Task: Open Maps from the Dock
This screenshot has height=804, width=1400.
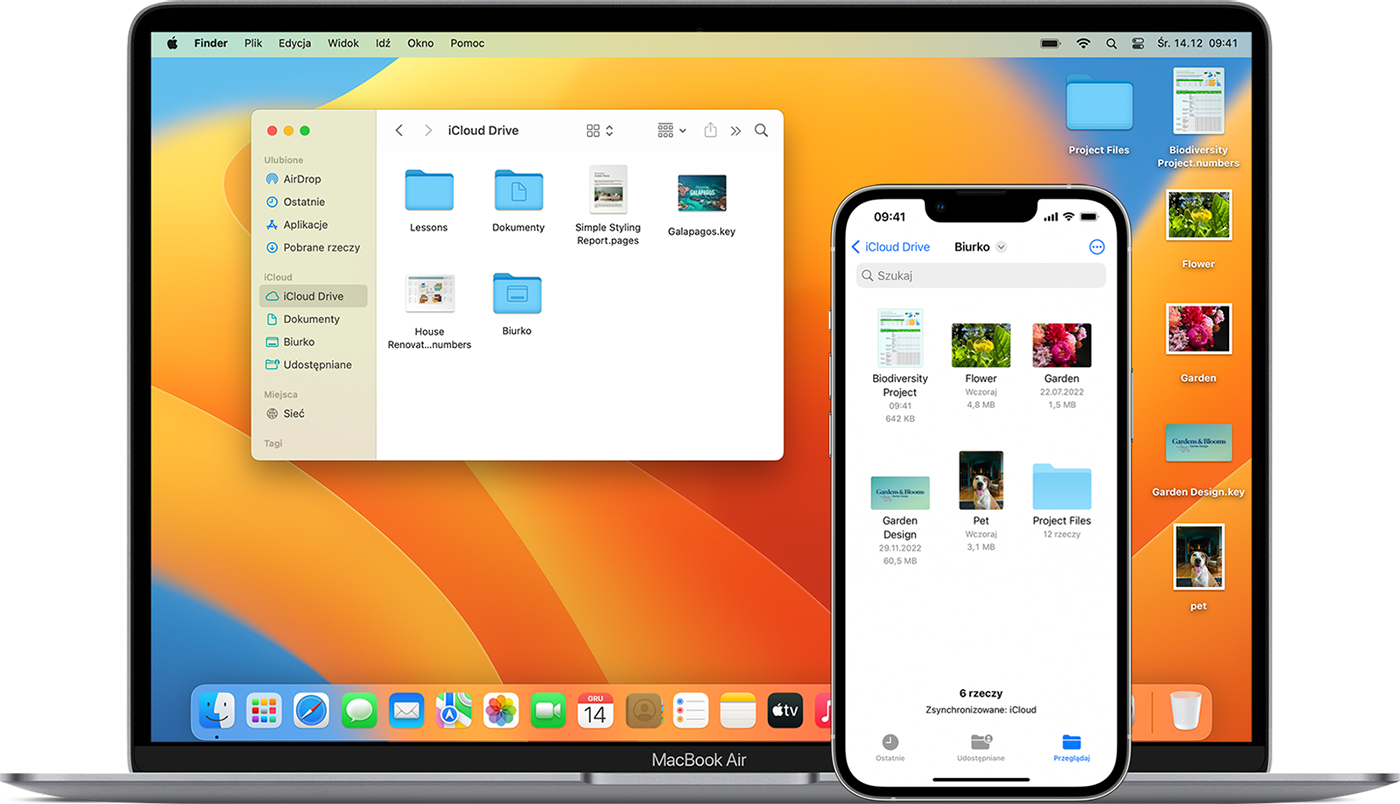Action: 454,711
